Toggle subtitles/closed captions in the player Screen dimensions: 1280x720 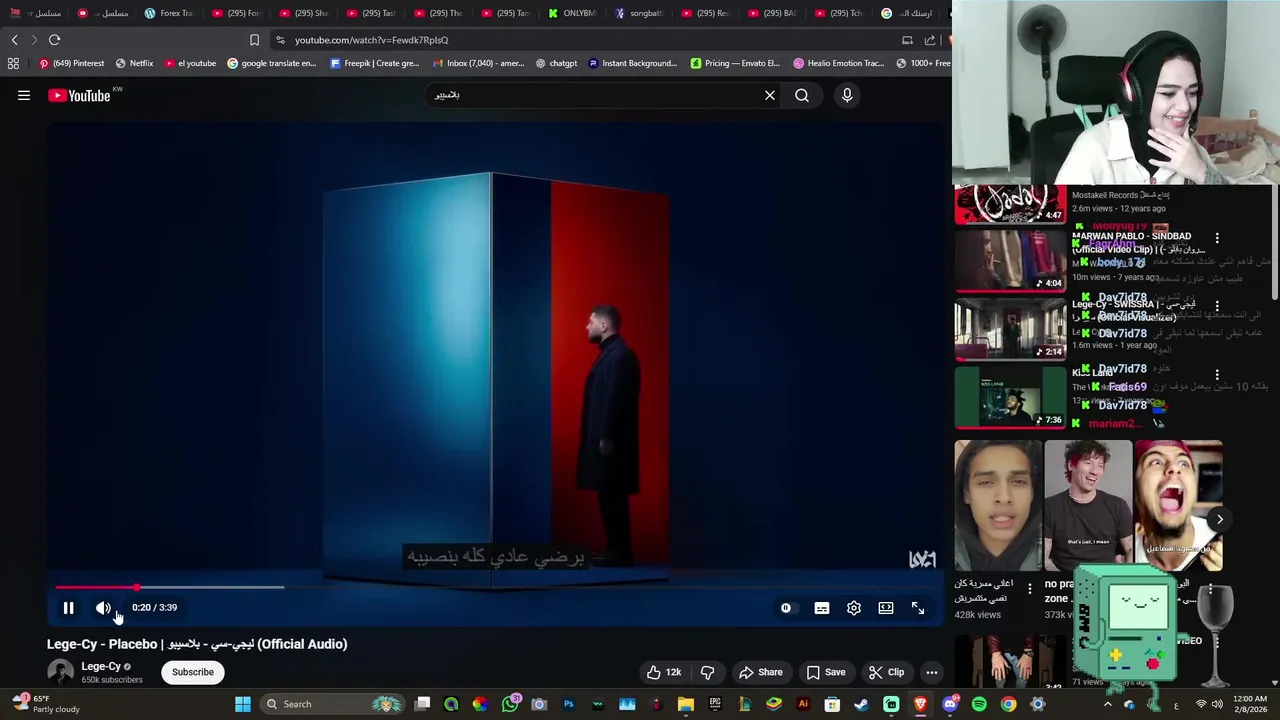[822, 608]
